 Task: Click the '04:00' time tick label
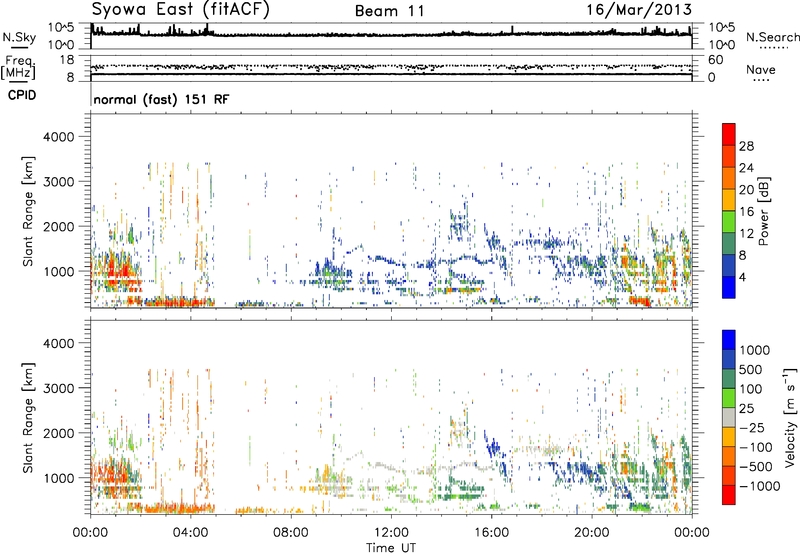tap(191, 533)
